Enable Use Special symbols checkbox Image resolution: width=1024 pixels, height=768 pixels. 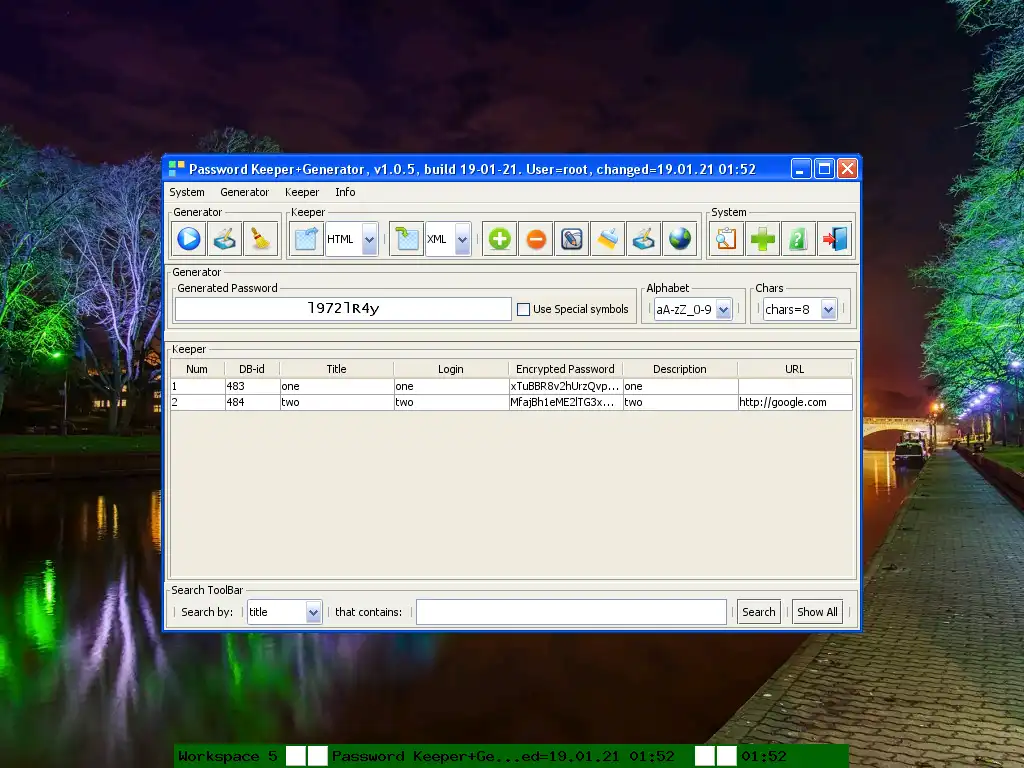523,310
